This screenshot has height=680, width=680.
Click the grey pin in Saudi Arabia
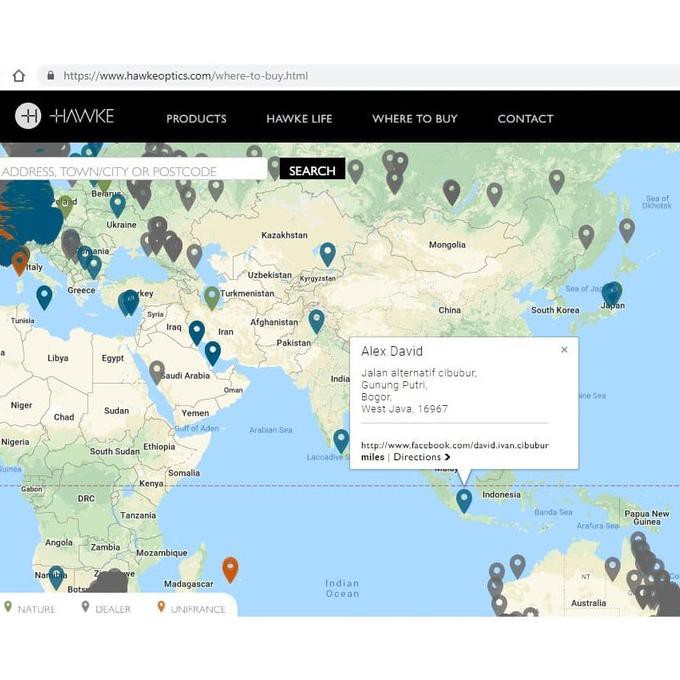[157, 371]
